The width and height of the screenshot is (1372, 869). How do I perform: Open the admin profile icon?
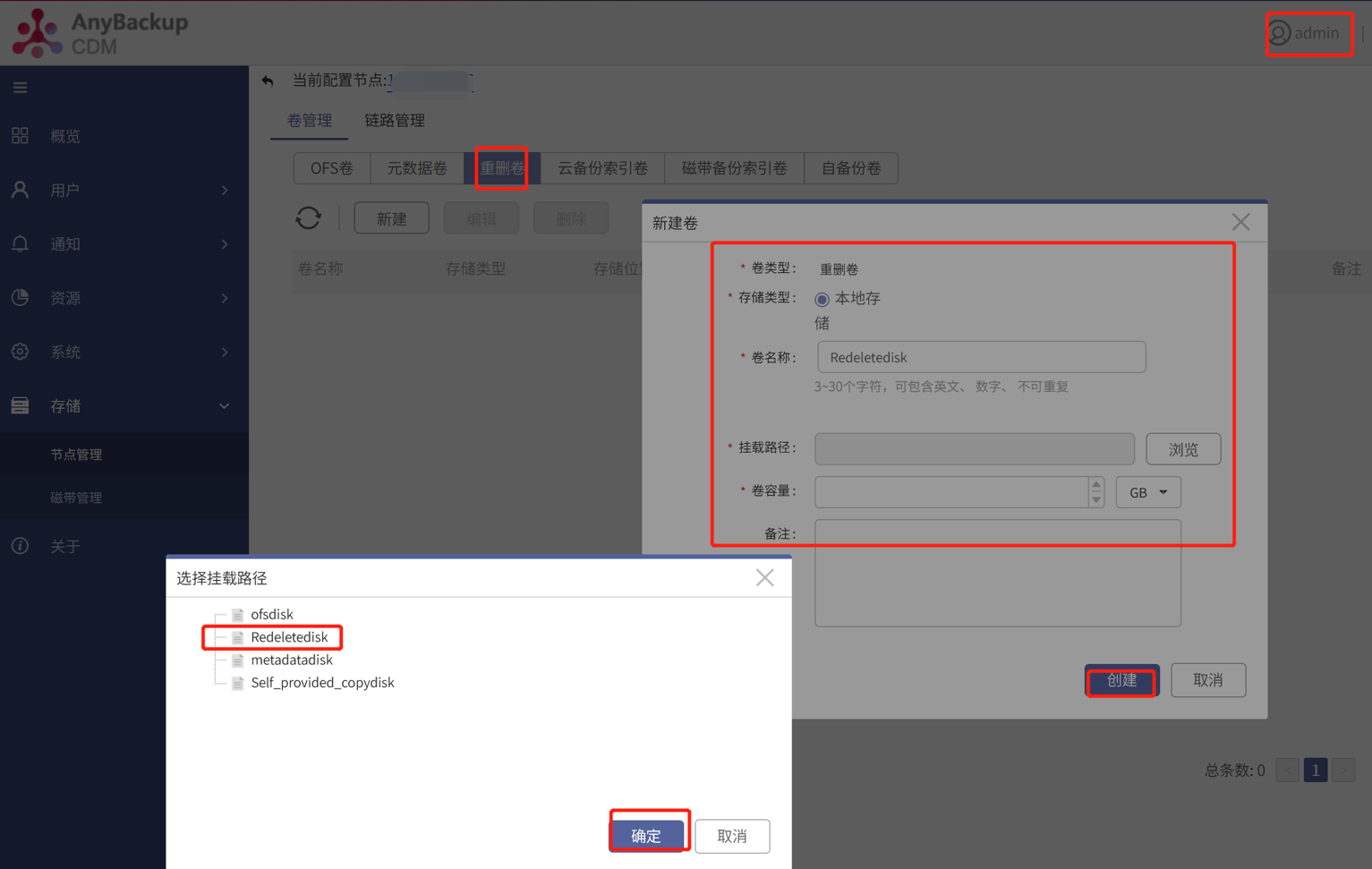[1280, 33]
